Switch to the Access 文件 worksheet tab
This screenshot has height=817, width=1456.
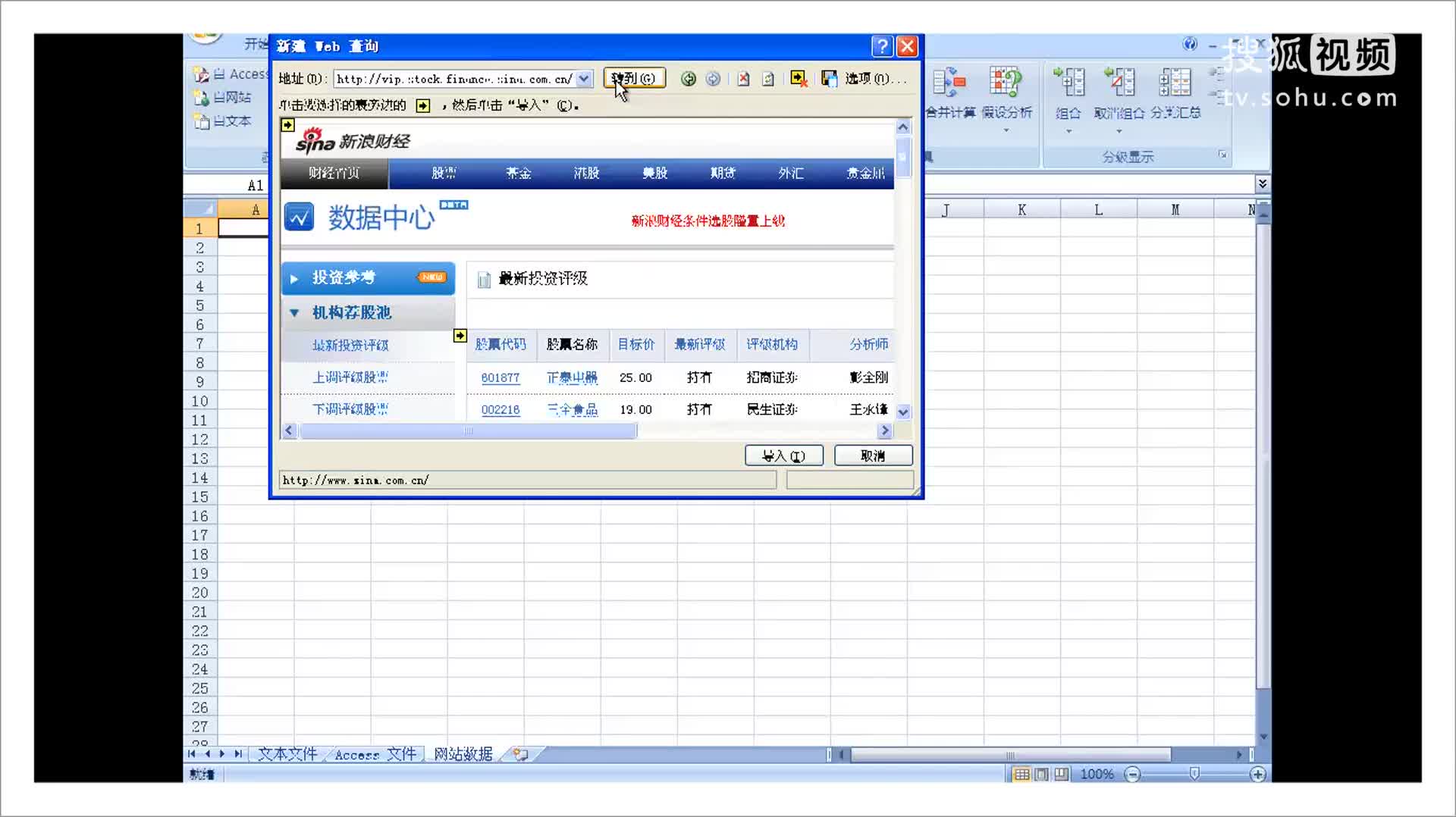pos(375,754)
